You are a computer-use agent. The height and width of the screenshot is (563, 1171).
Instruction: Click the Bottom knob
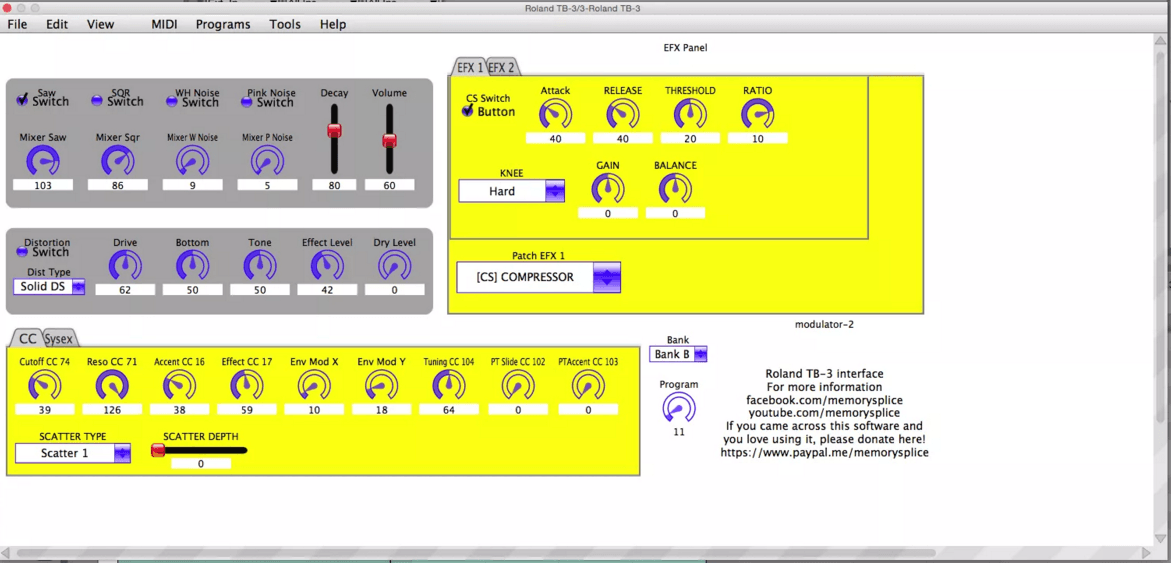coord(192,266)
